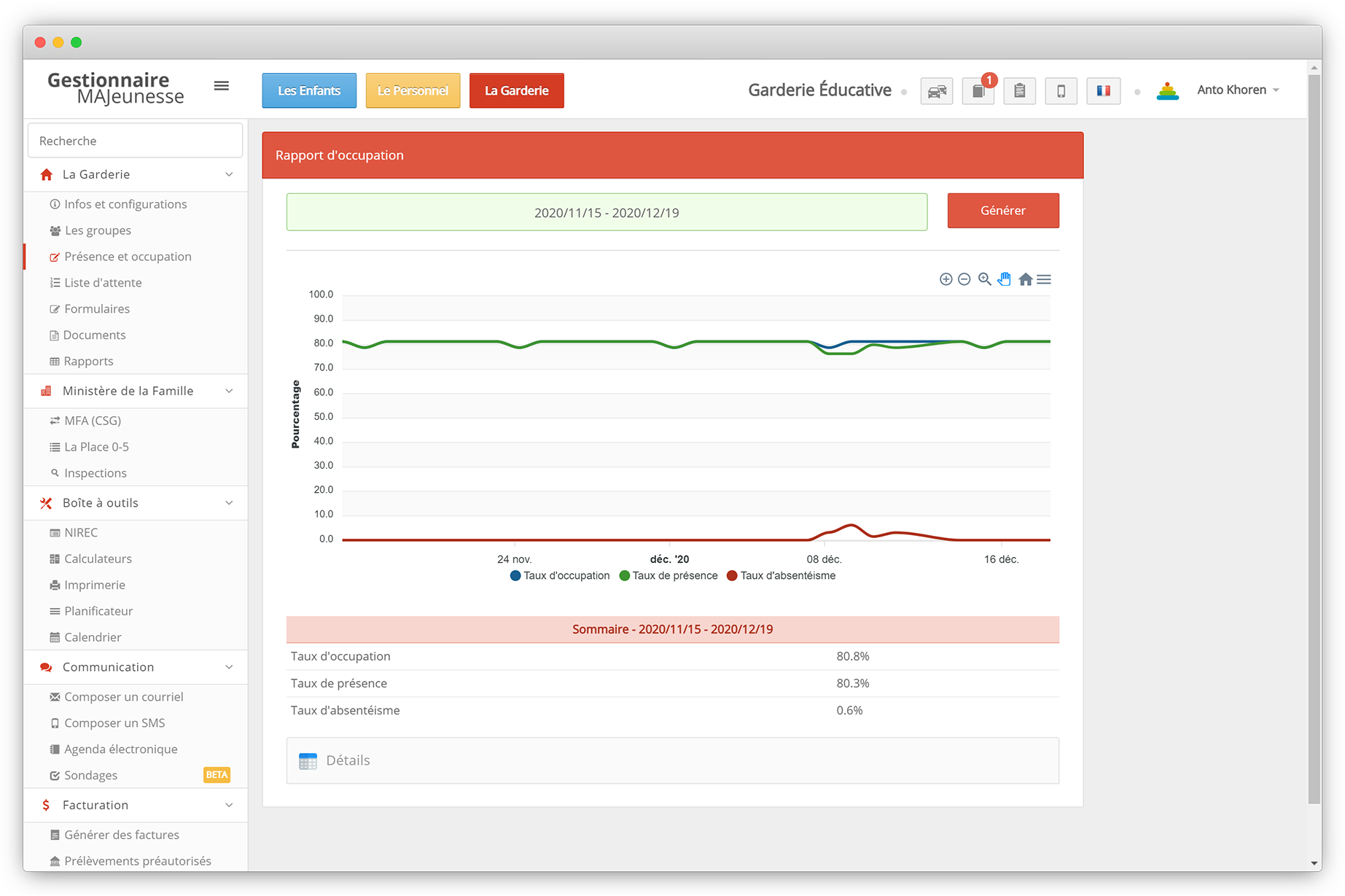Click the French flag language icon
The width and height of the screenshot is (1345, 896).
(1103, 91)
